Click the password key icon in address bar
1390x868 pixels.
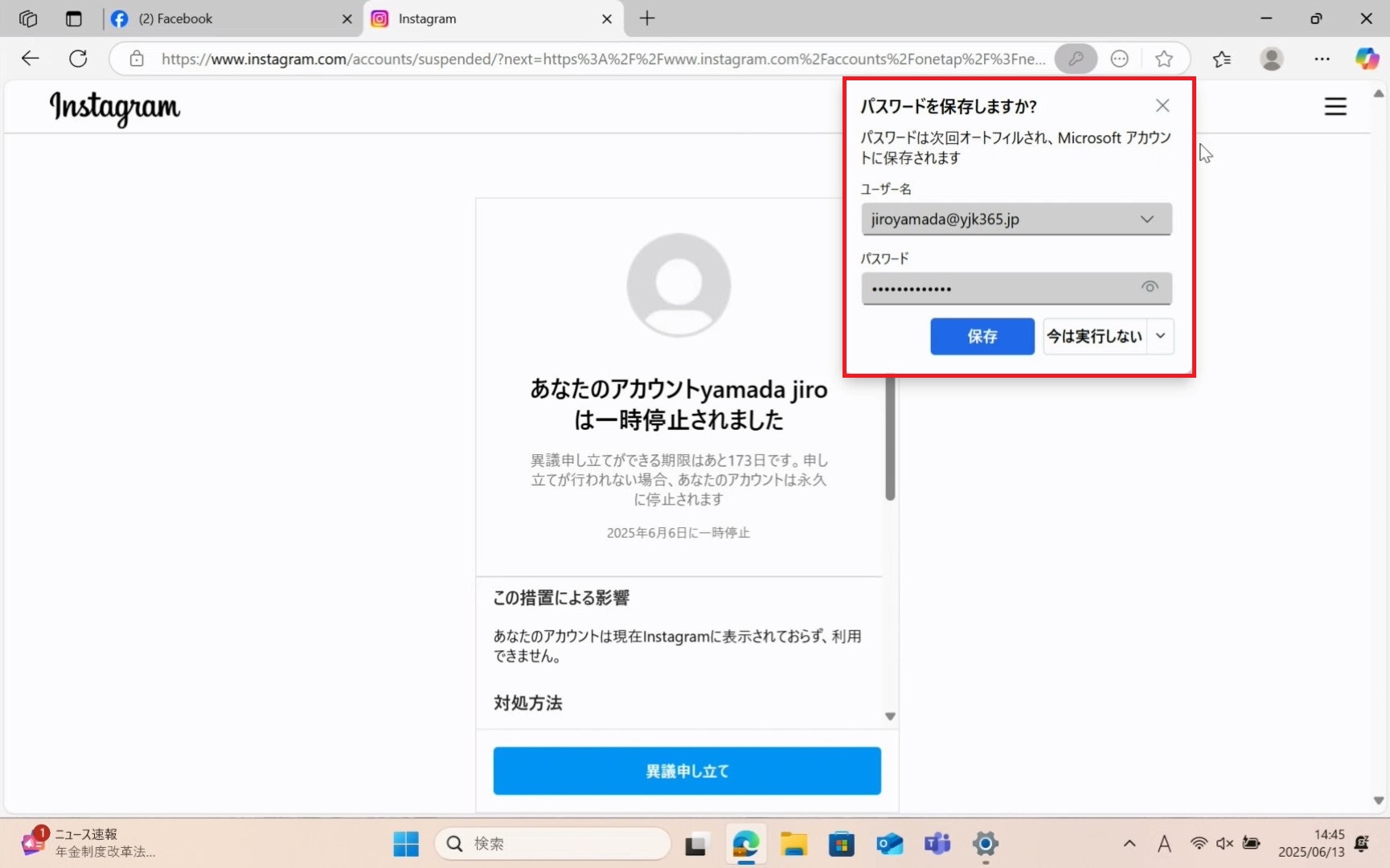pos(1076,59)
